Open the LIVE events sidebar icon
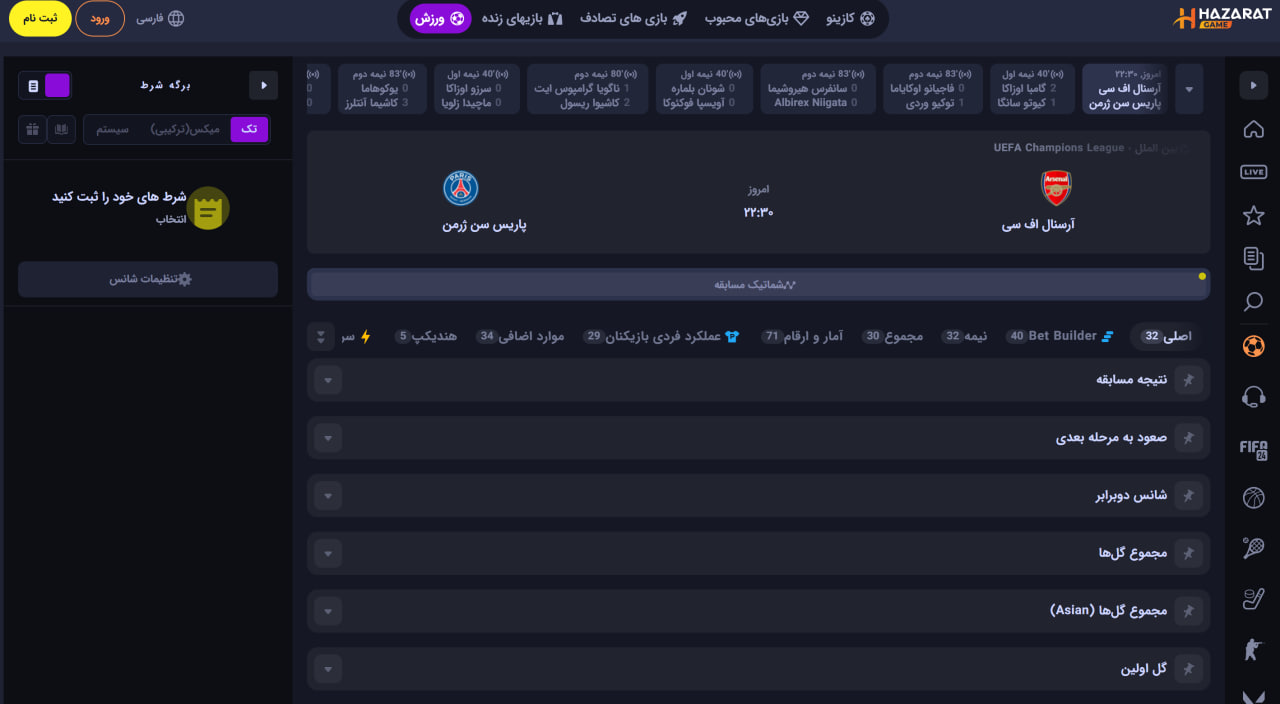This screenshot has height=704, width=1280. coord(1253,172)
